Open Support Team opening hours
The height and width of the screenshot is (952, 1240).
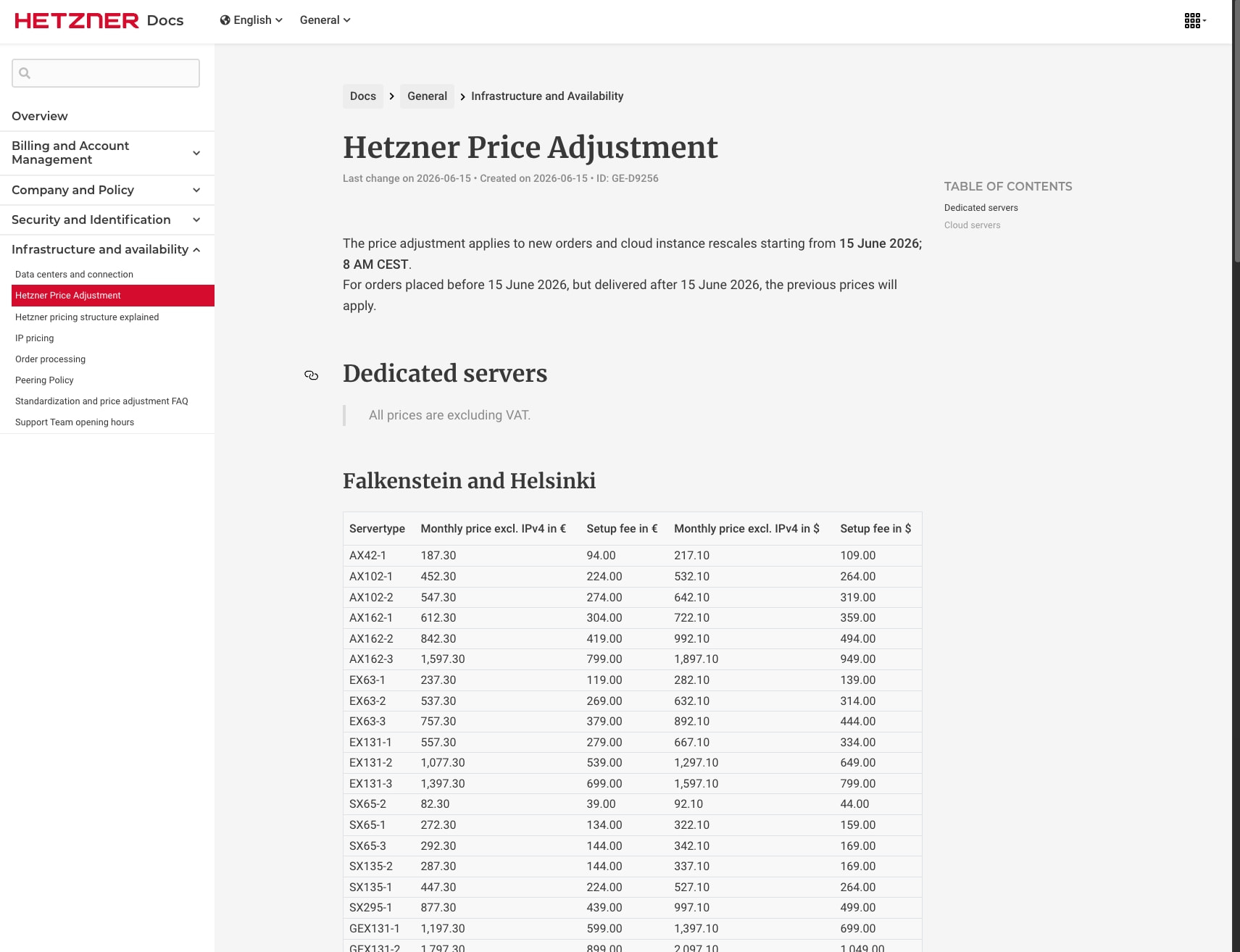tap(75, 422)
